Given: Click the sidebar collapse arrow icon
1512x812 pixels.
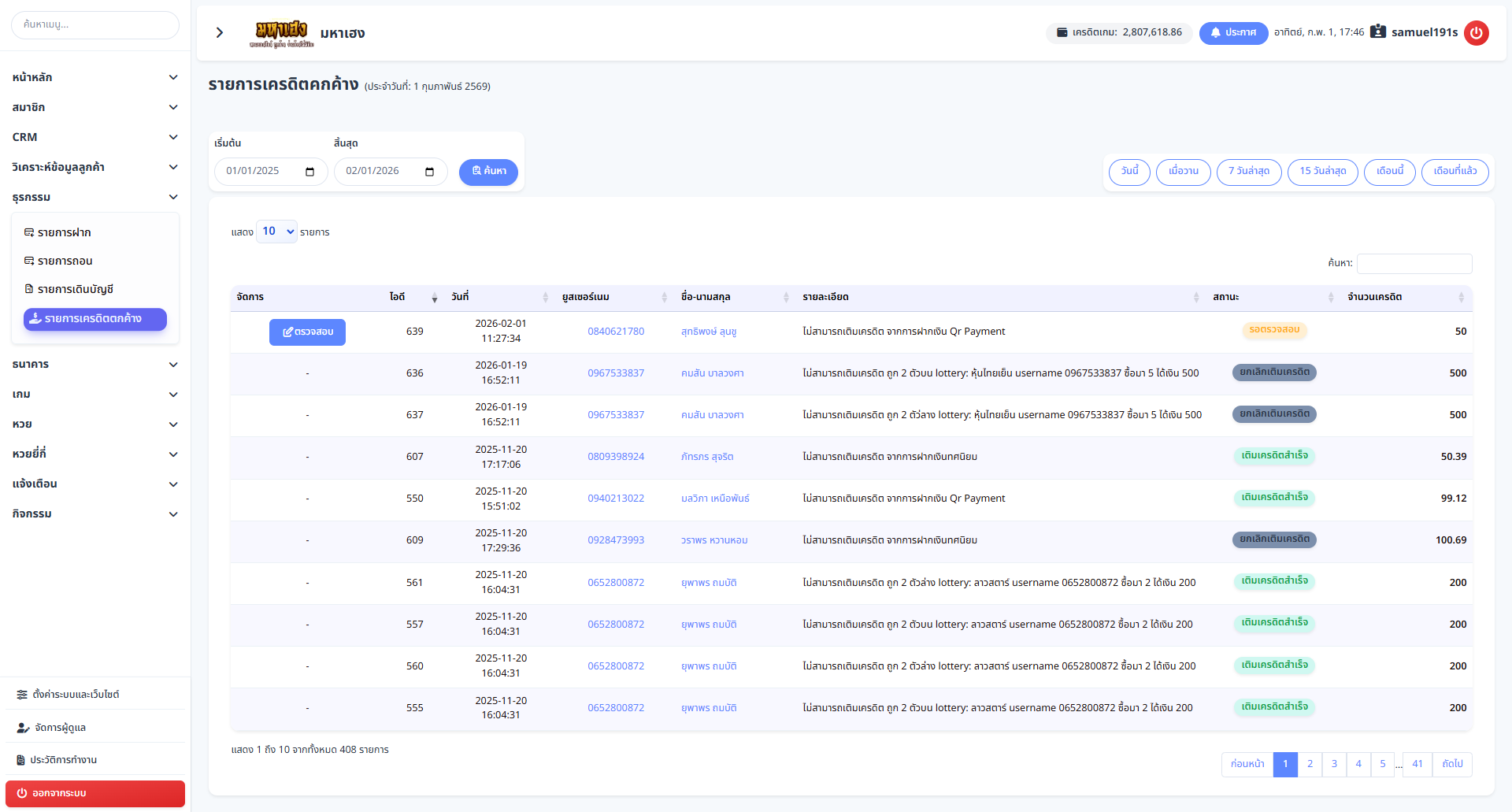Looking at the screenshot, I should [x=220, y=32].
